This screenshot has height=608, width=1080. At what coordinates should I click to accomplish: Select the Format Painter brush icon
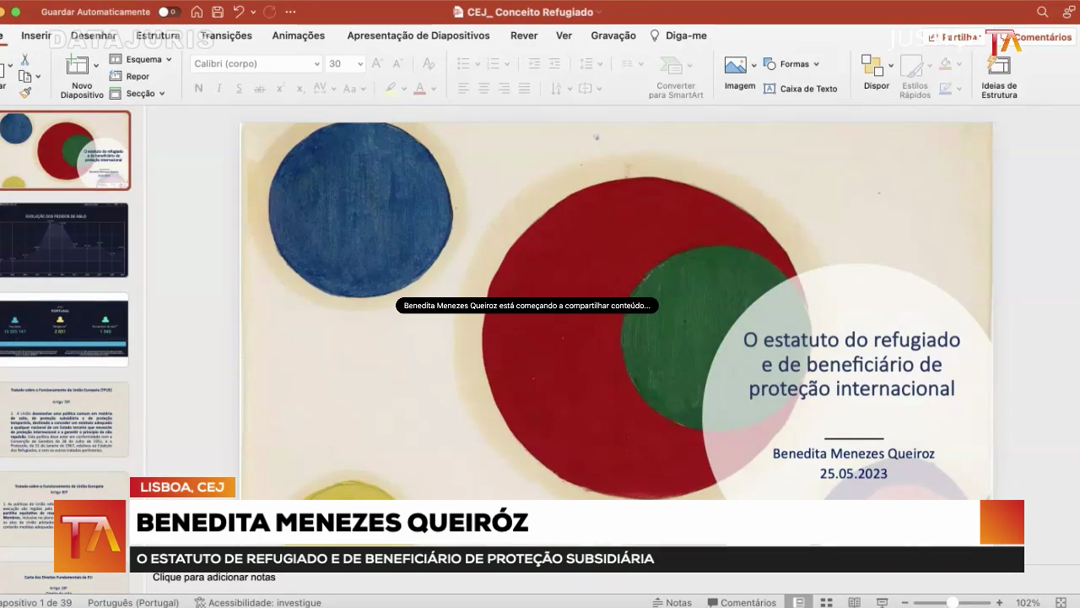(25, 92)
